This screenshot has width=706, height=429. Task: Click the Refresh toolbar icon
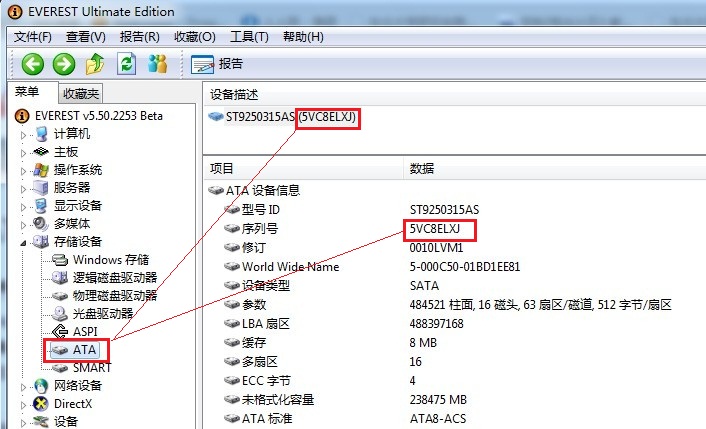[x=127, y=64]
